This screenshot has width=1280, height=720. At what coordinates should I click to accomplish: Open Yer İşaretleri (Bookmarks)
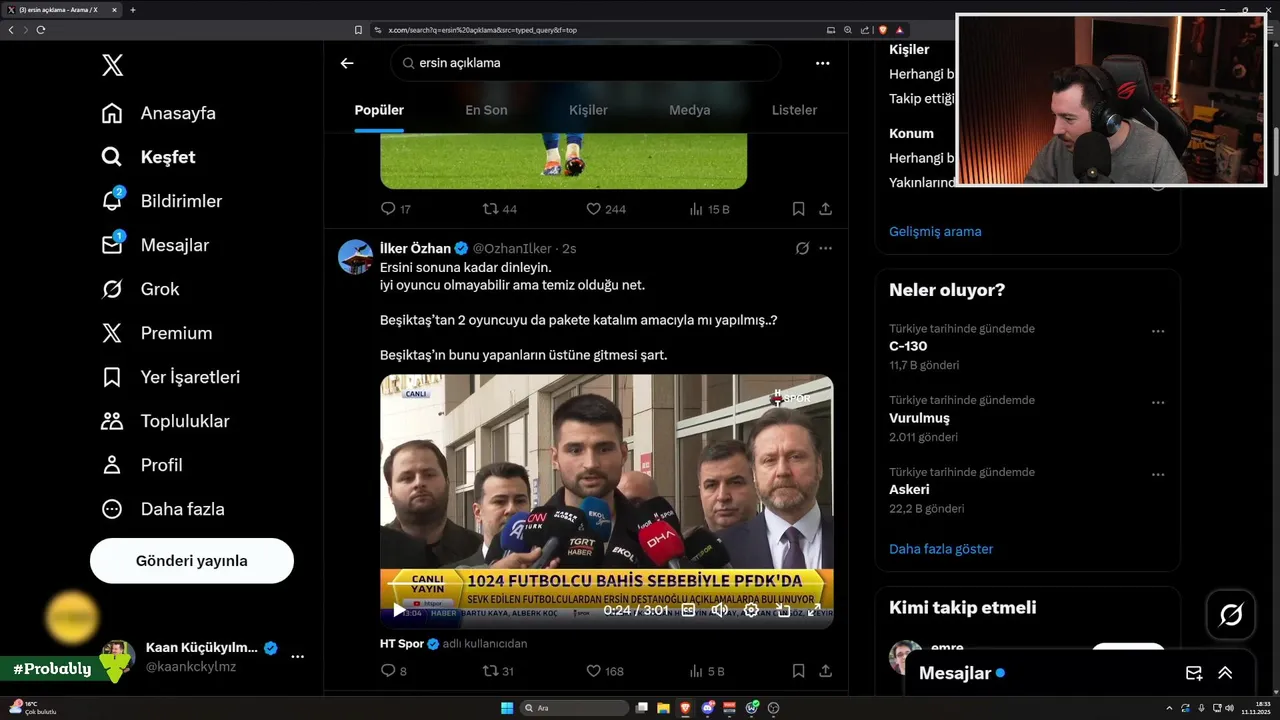(x=170, y=377)
